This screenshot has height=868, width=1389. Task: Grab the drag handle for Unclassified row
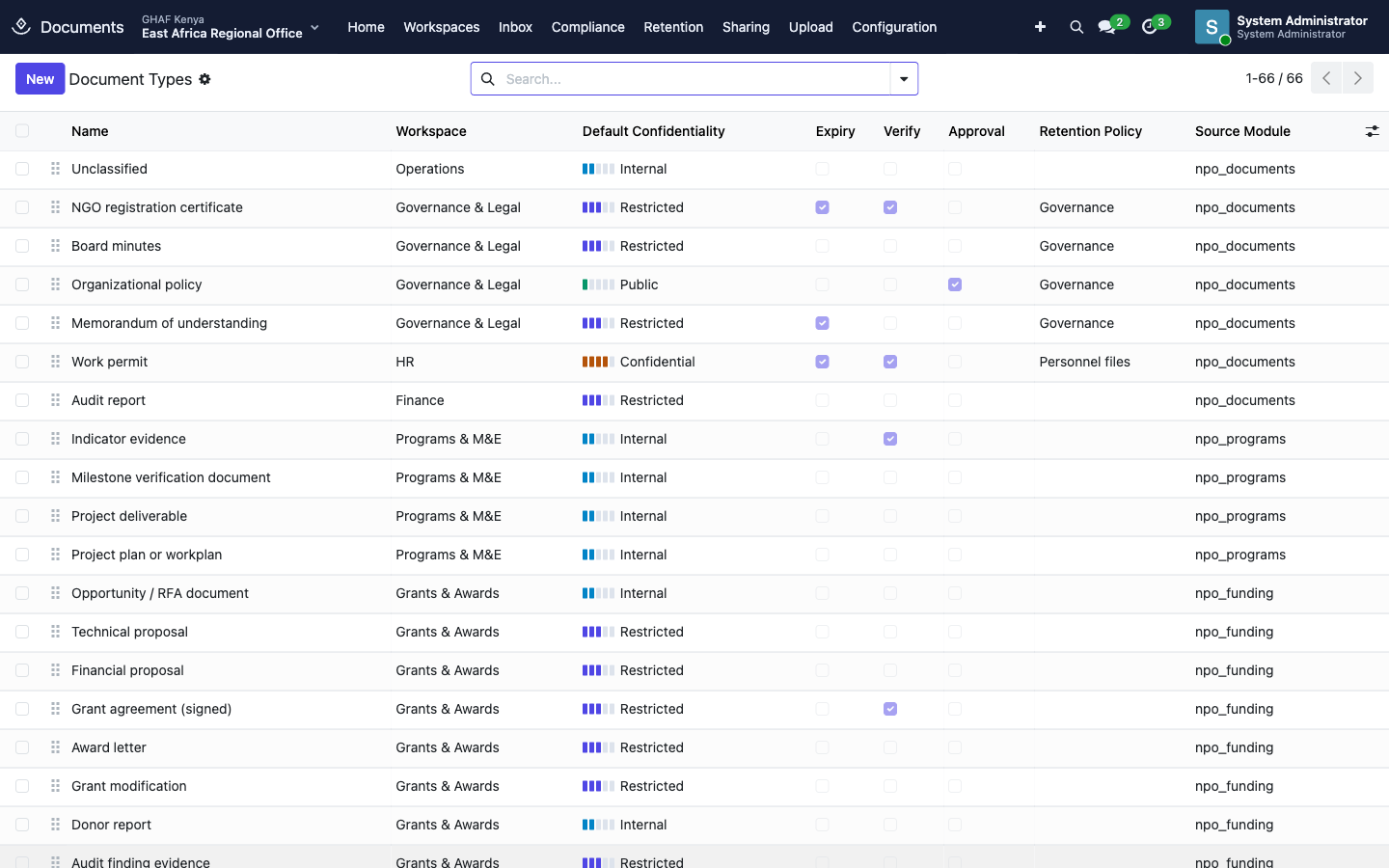55,169
